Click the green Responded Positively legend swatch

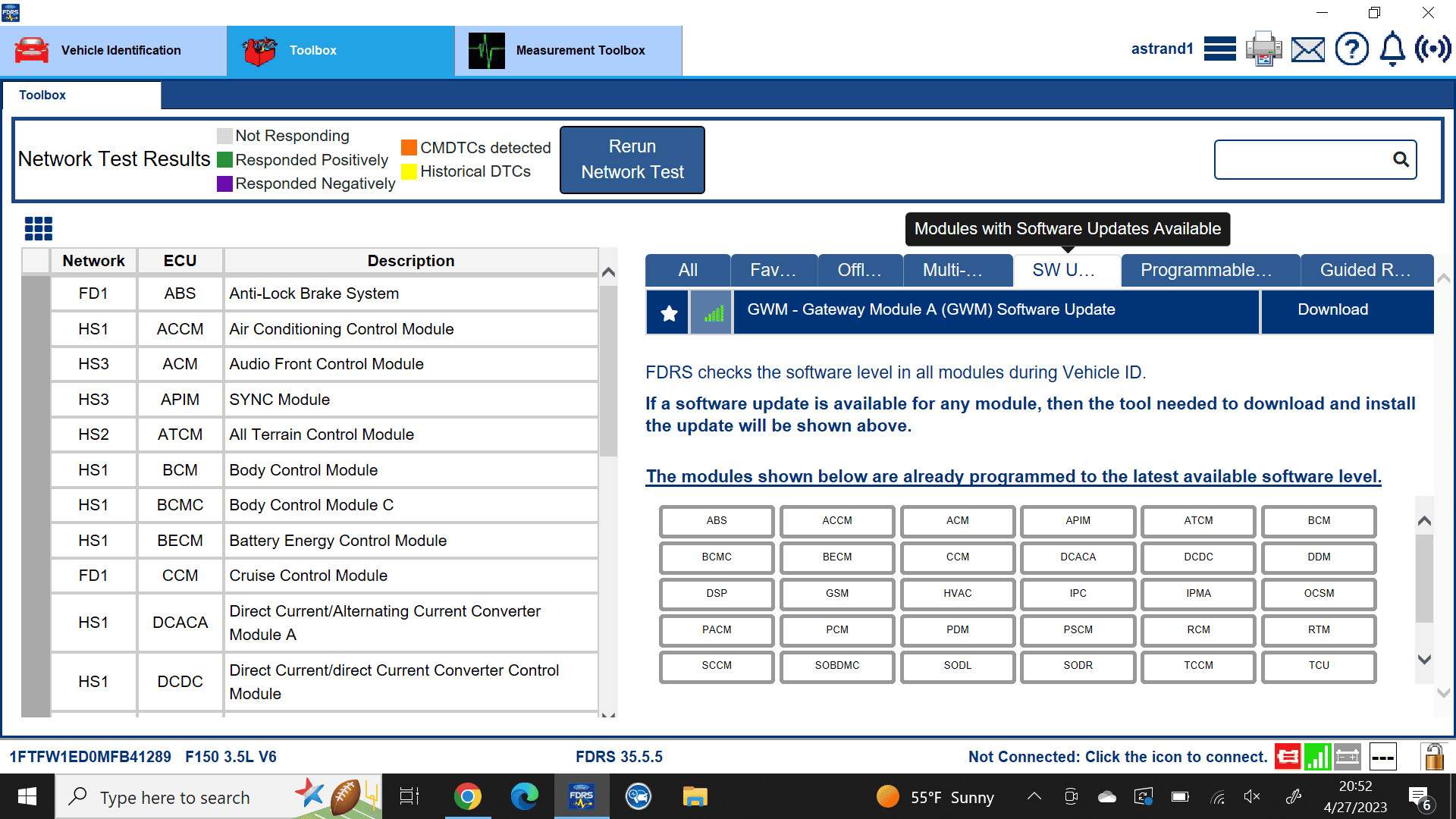(x=224, y=160)
